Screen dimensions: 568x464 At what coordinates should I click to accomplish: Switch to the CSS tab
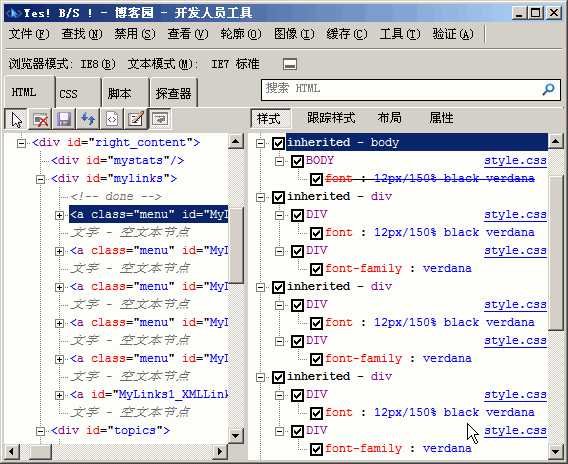tap(78, 93)
